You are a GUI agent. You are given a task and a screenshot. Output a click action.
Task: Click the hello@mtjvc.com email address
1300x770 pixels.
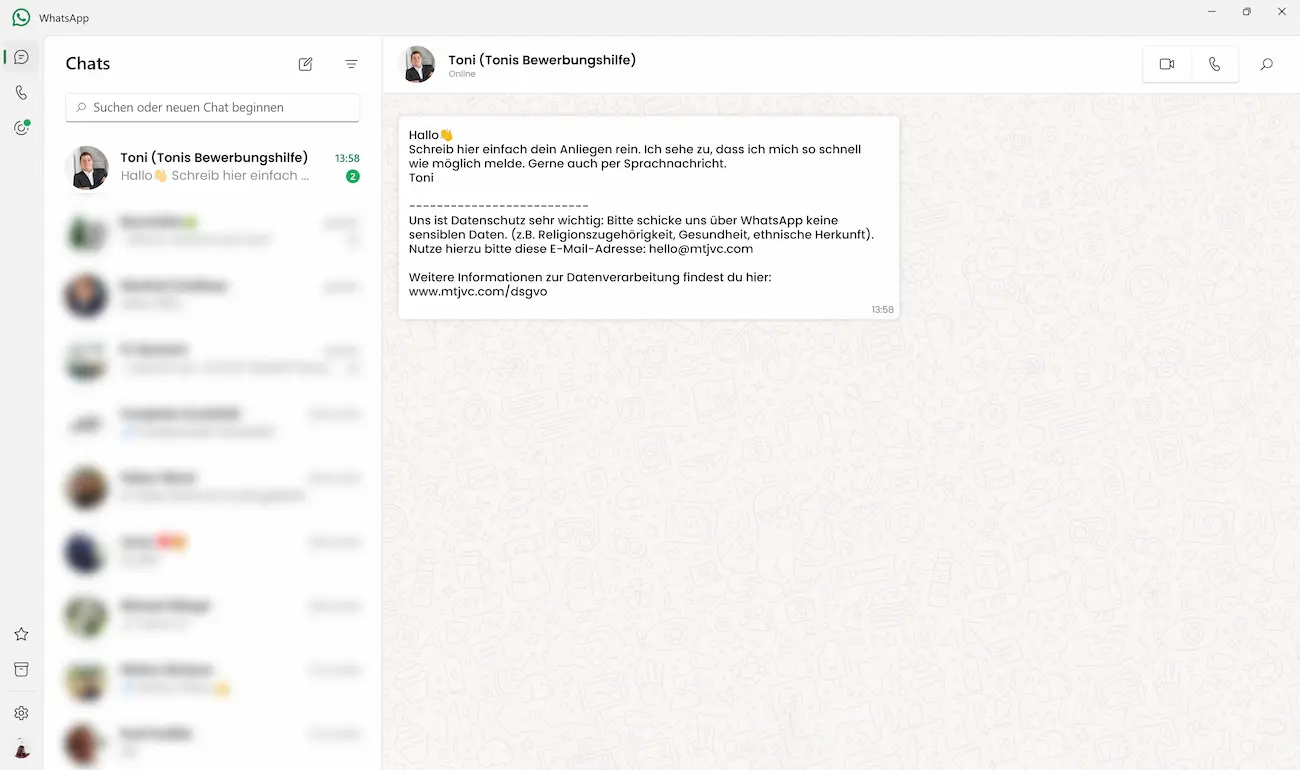click(700, 249)
